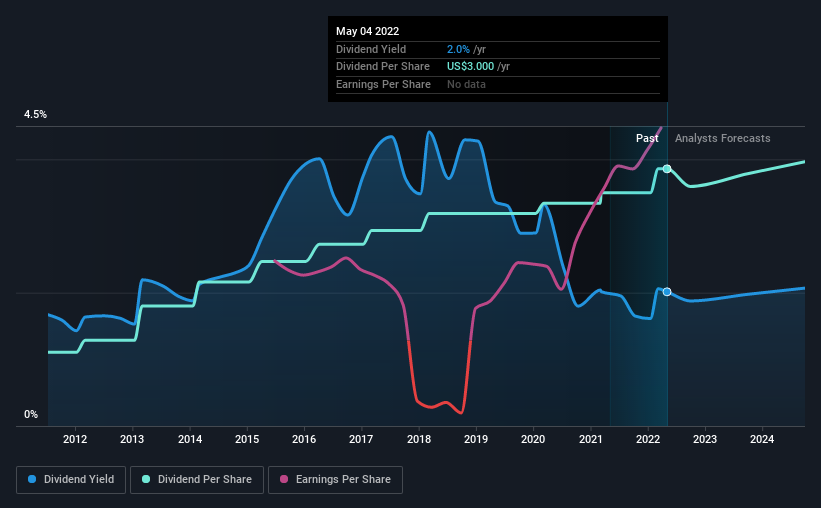Click the tooltip 'Earnings Per Share' row label
The image size is (821, 508).
(x=383, y=84)
